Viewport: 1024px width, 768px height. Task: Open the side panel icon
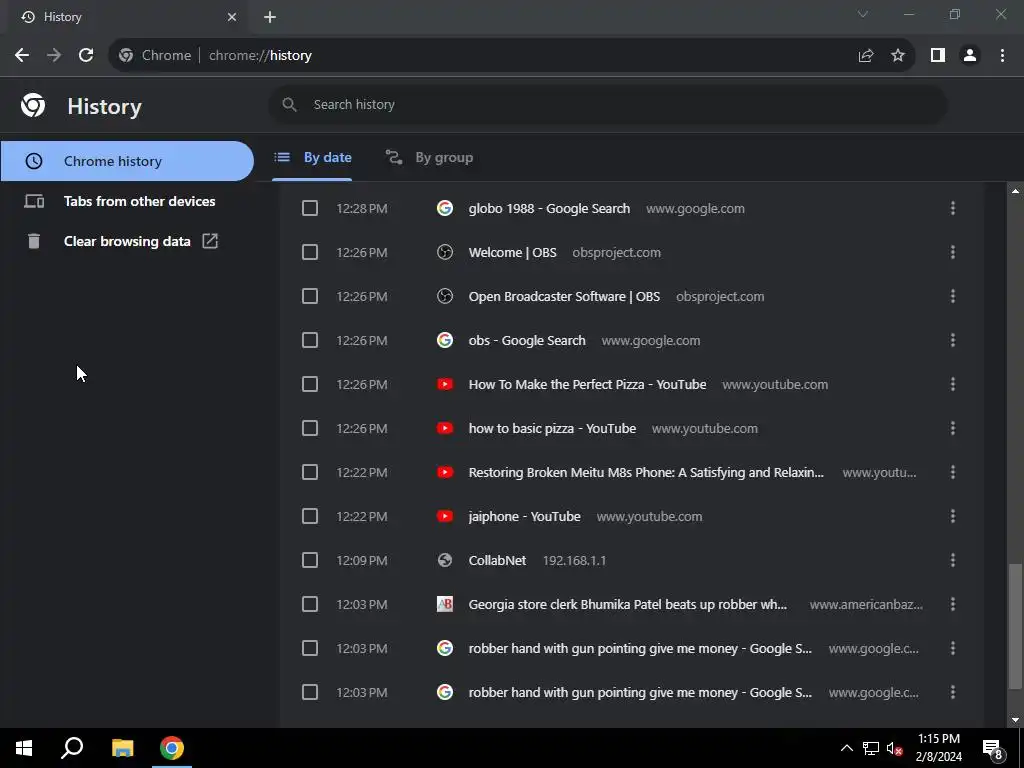point(938,56)
